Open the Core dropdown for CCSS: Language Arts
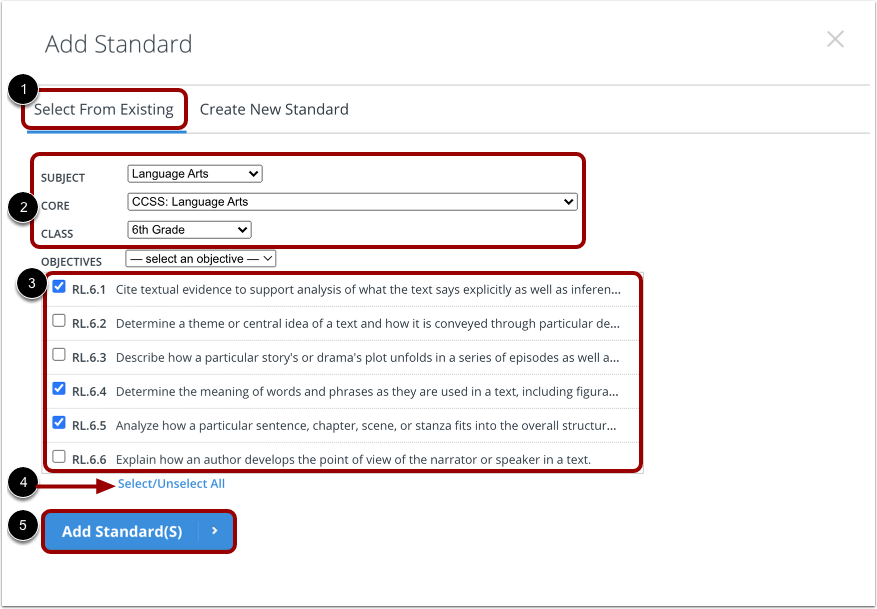 pyautogui.click(x=352, y=201)
